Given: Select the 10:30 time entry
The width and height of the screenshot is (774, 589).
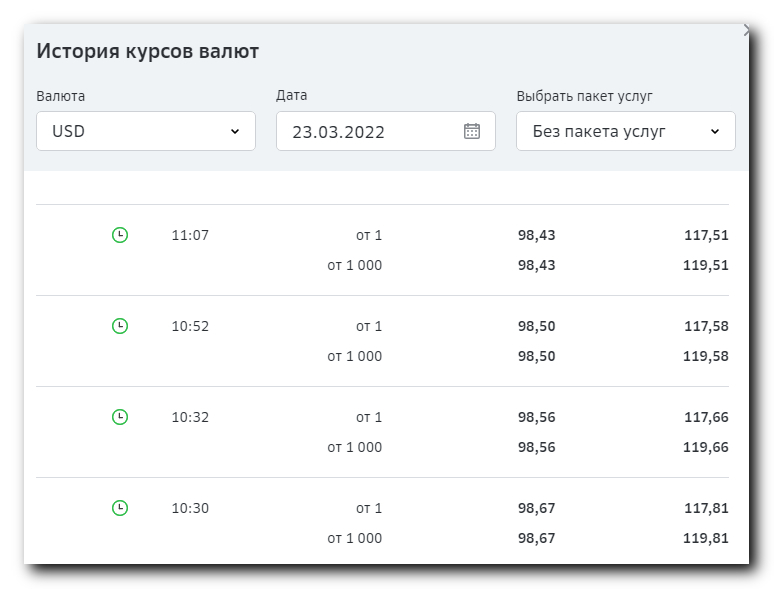Looking at the screenshot, I should 190,508.
